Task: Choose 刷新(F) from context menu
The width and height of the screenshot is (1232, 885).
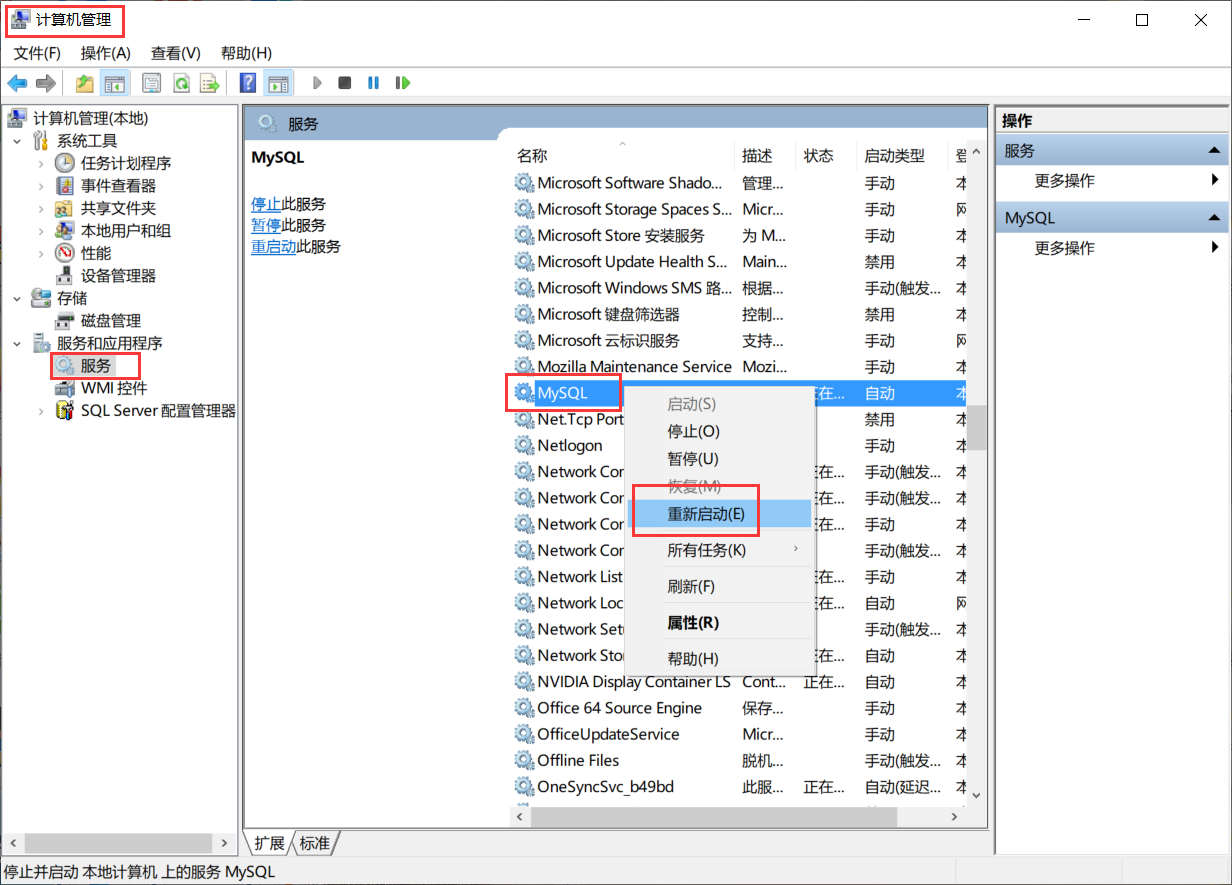Action: [x=720, y=586]
